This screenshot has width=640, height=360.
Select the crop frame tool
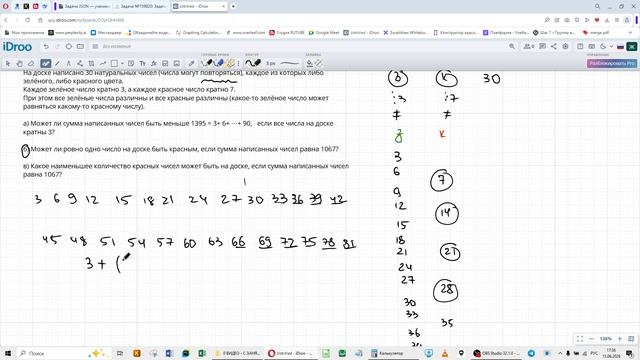pos(91,63)
